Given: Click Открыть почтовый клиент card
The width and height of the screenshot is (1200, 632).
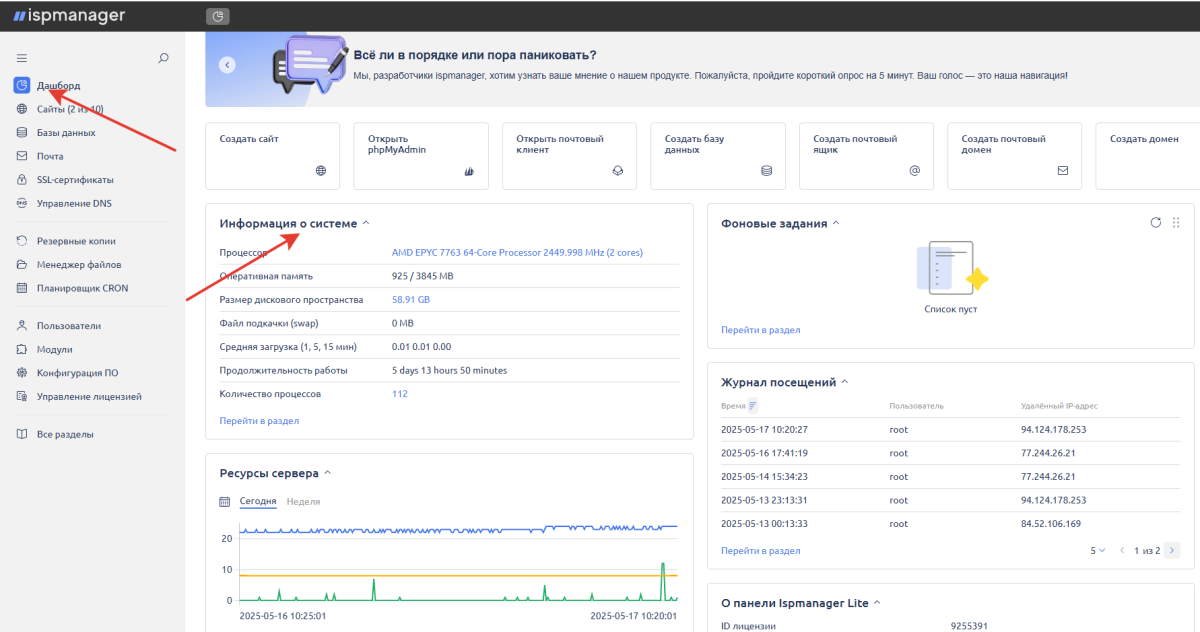Looking at the screenshot, I should point(569,156).
